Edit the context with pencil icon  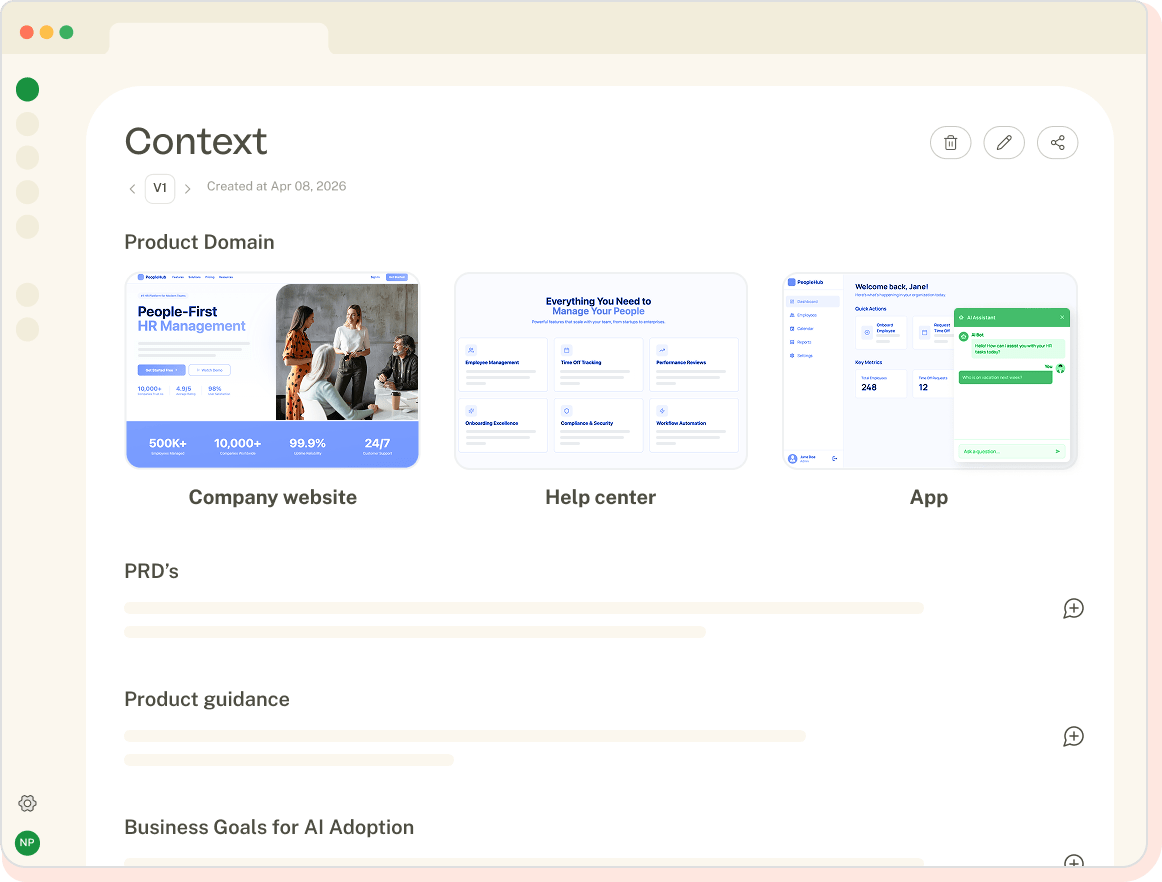(1003, 142)
